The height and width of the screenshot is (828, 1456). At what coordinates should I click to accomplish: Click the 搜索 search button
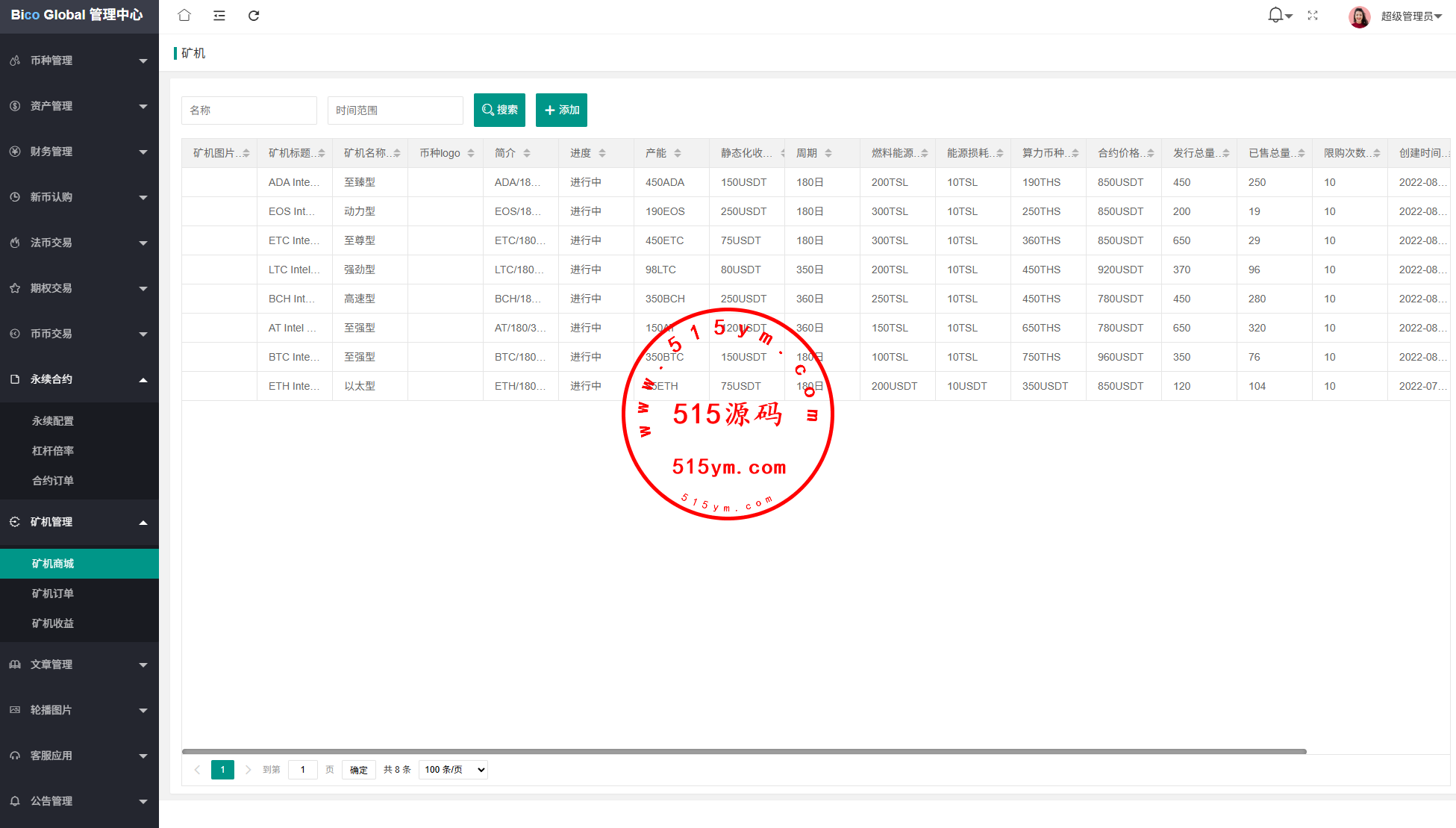pyautogui.click(x=499, y=110)
